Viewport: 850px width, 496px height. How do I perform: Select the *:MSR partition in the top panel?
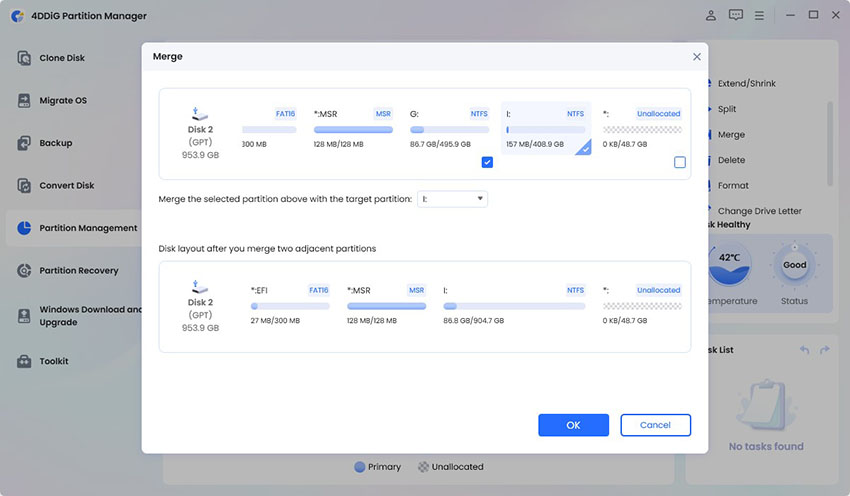pyautogui.click(x=353, y=128)
